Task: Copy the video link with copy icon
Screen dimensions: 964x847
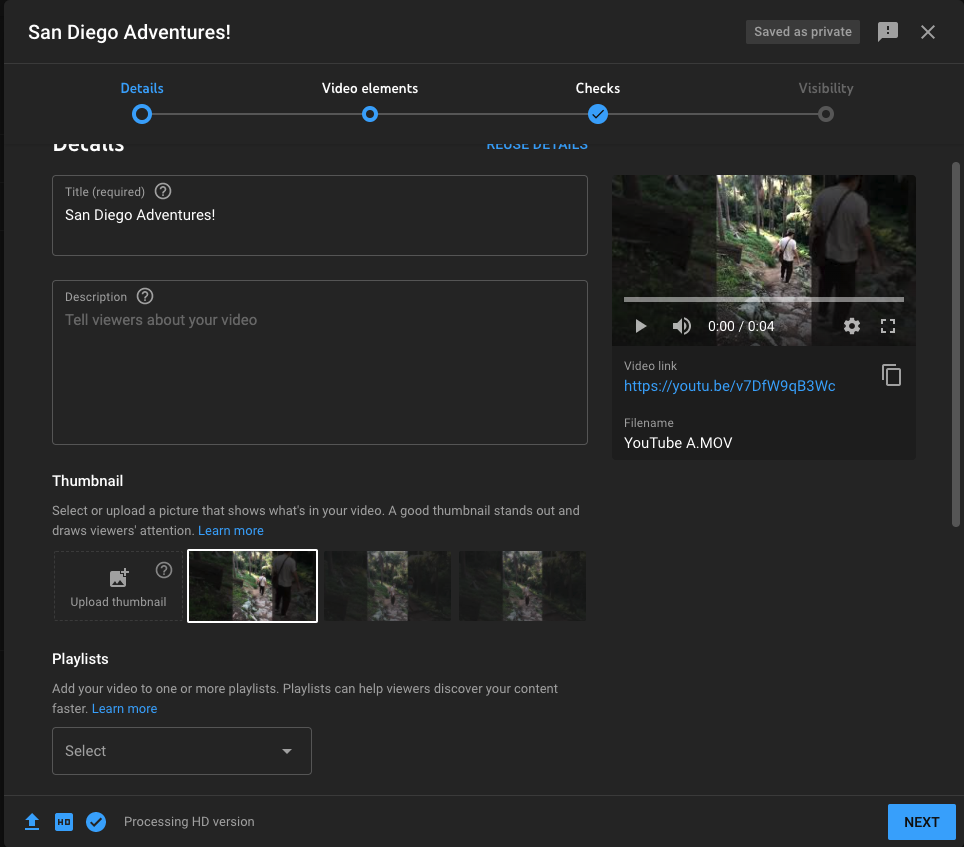Action: pyautogui.click(x=891, y=375)
